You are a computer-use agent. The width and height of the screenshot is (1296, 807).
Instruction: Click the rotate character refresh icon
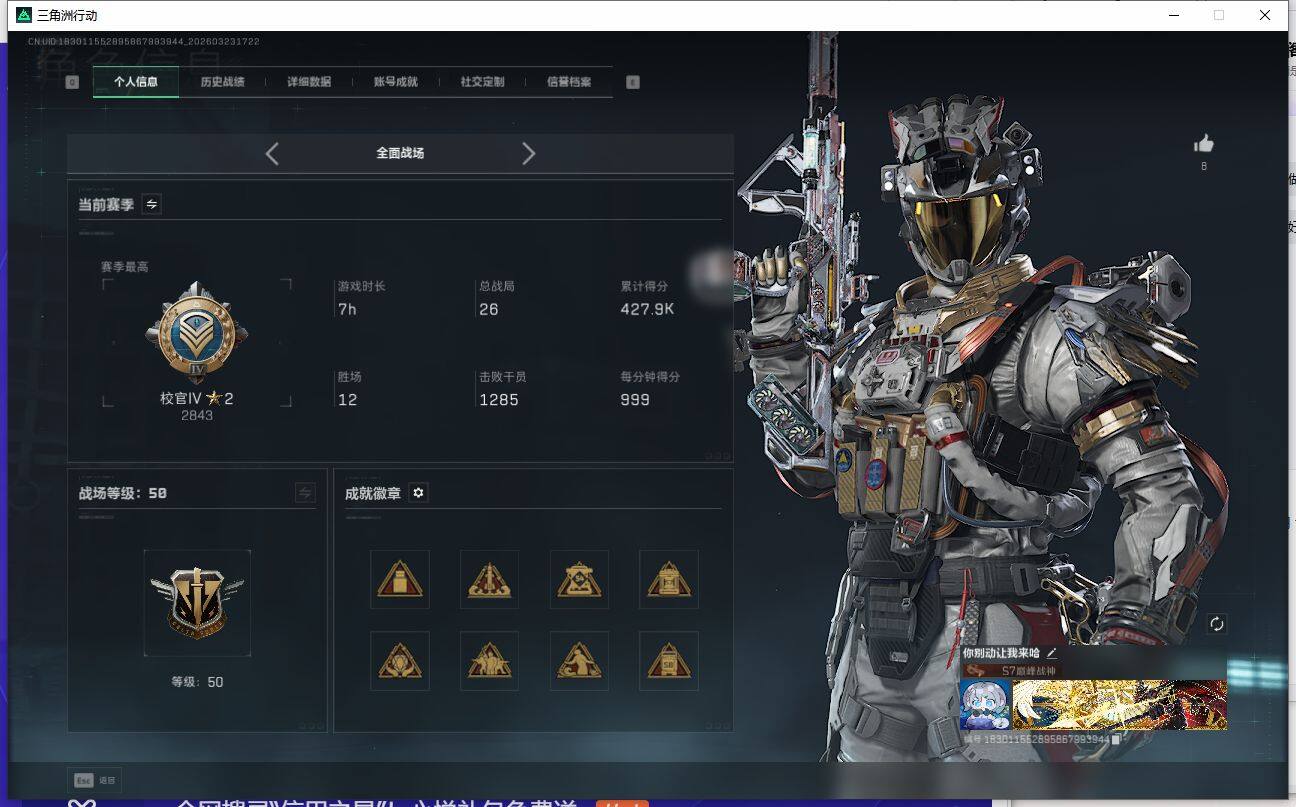coord(1216,624)
